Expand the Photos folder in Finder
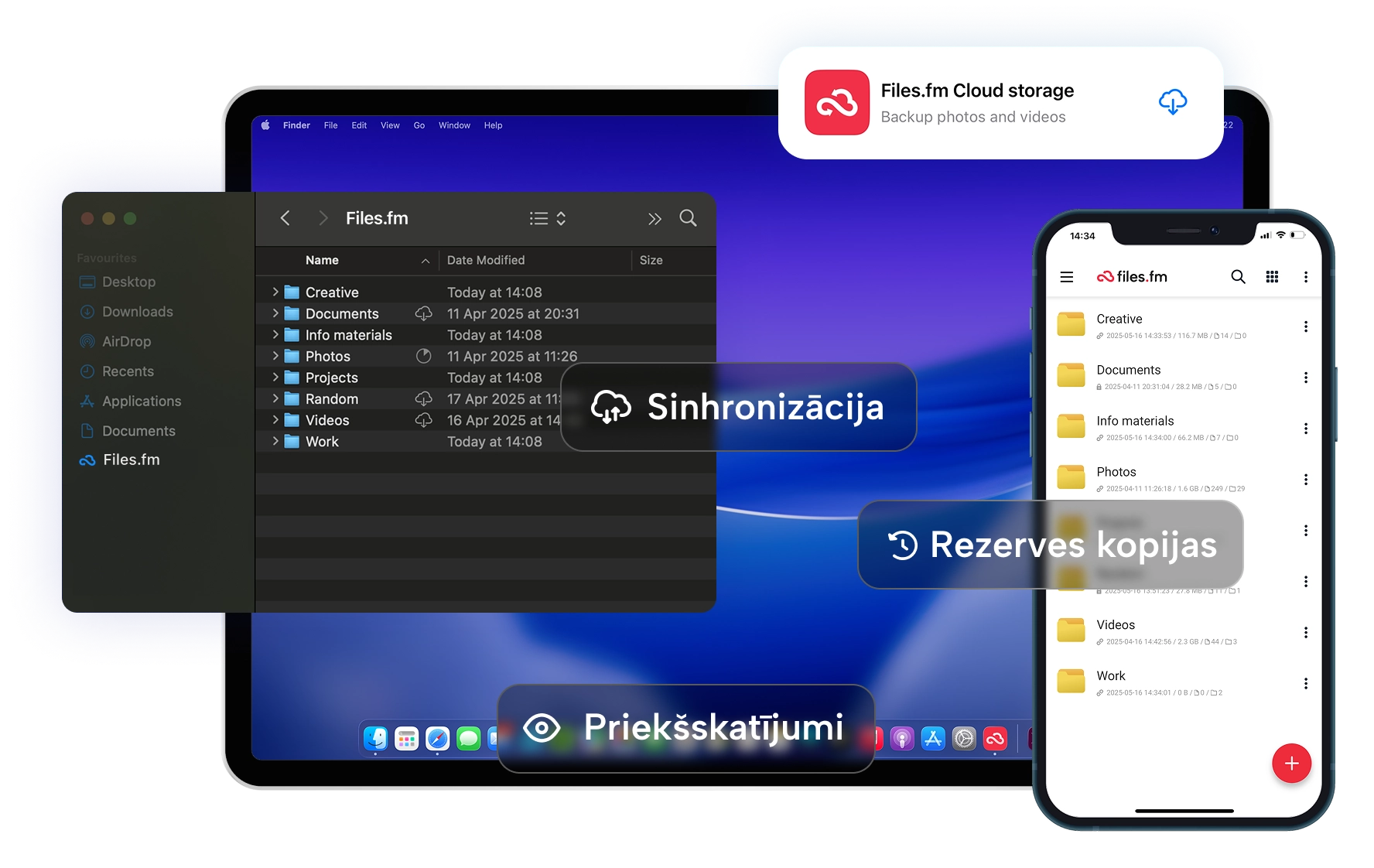Viewport: 1374px width, 868px height. coord(275,356)
